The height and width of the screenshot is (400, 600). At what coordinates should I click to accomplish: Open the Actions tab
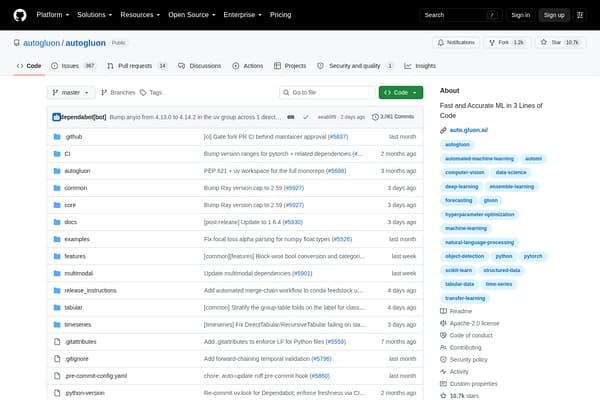tap(248, 66)
